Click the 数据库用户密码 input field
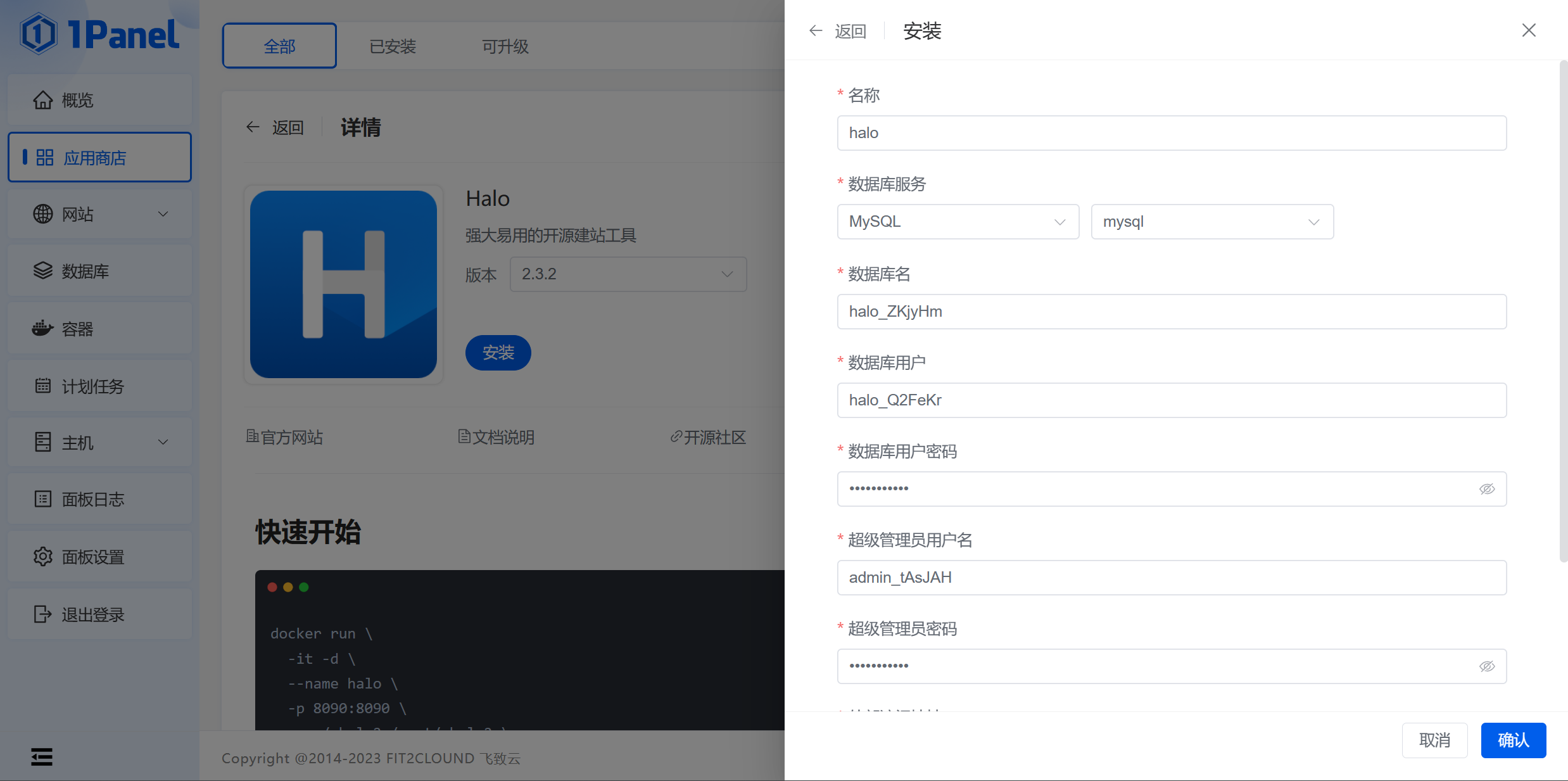This screenshot has height=781, width=1568. [1172, 489]
